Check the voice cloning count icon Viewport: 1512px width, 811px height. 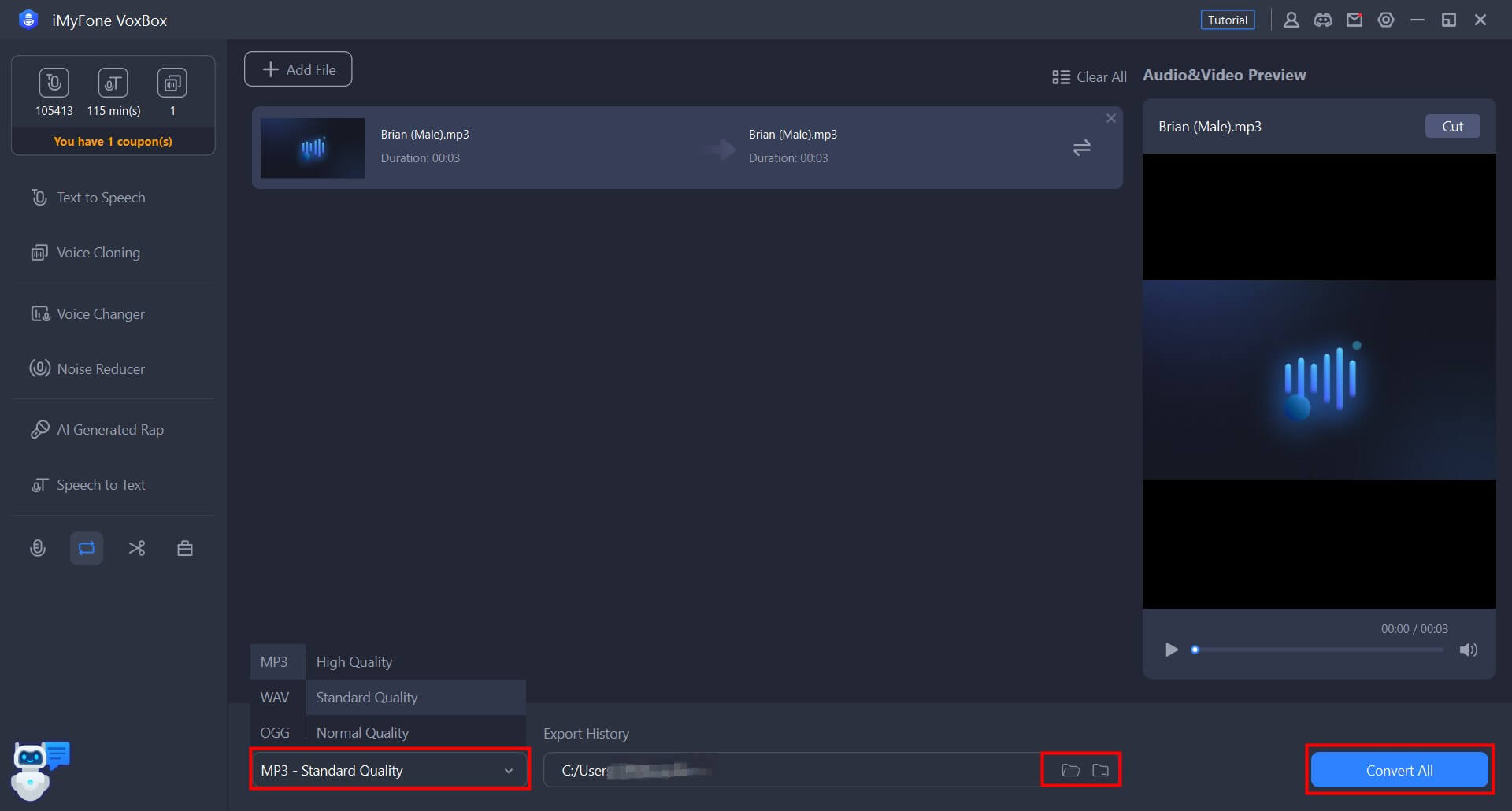pyautogui.click(x=172, y=83)
